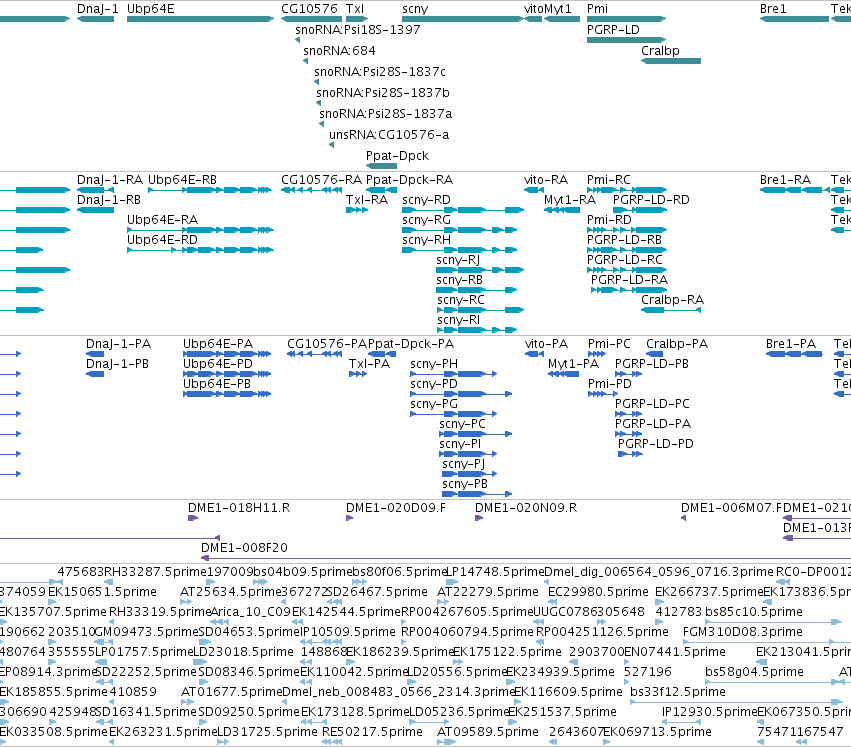Select the DnaJ-1-PA protein label
851x747 pixels.
coord(118,344)
